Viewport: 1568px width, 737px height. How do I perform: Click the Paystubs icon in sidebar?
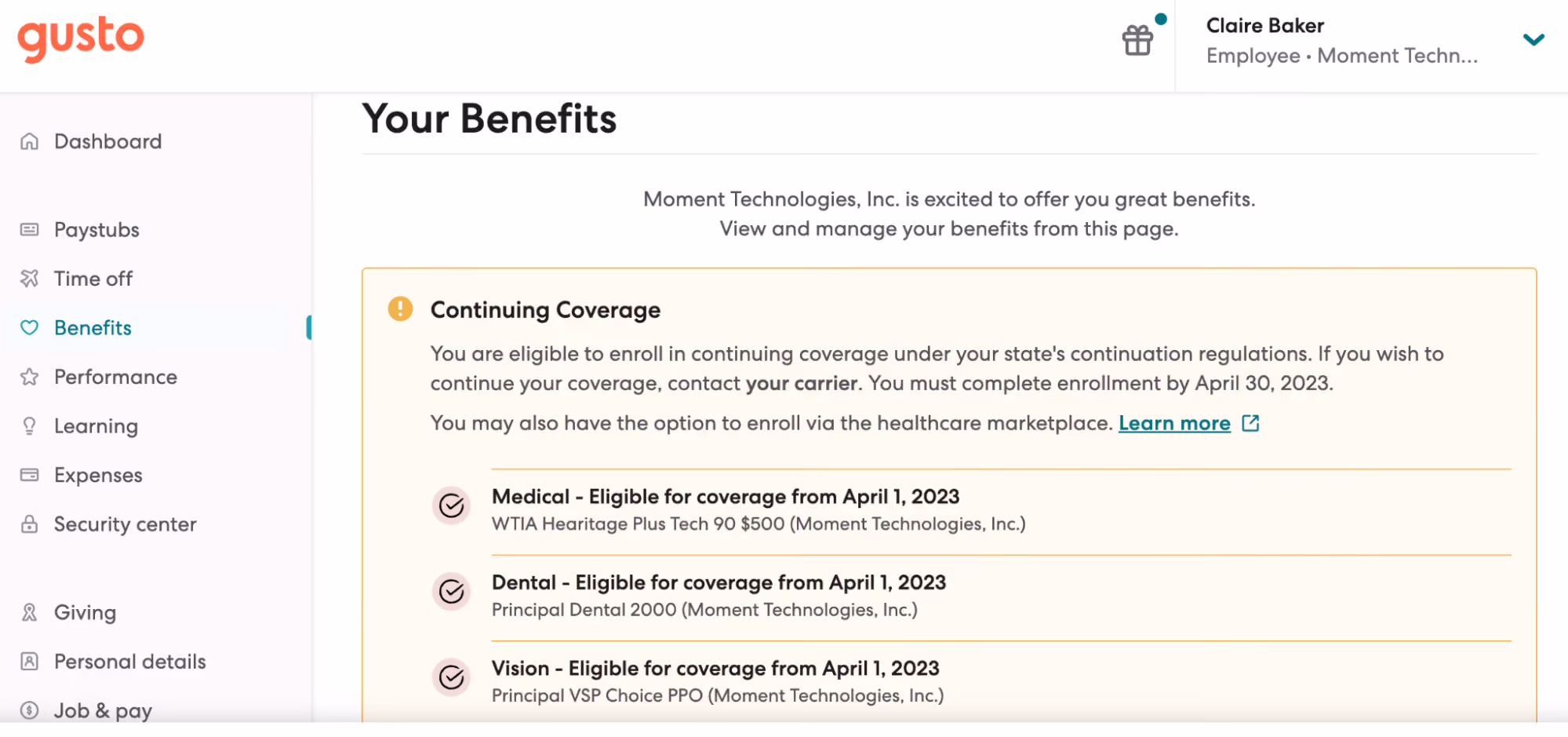pos(29,229)
